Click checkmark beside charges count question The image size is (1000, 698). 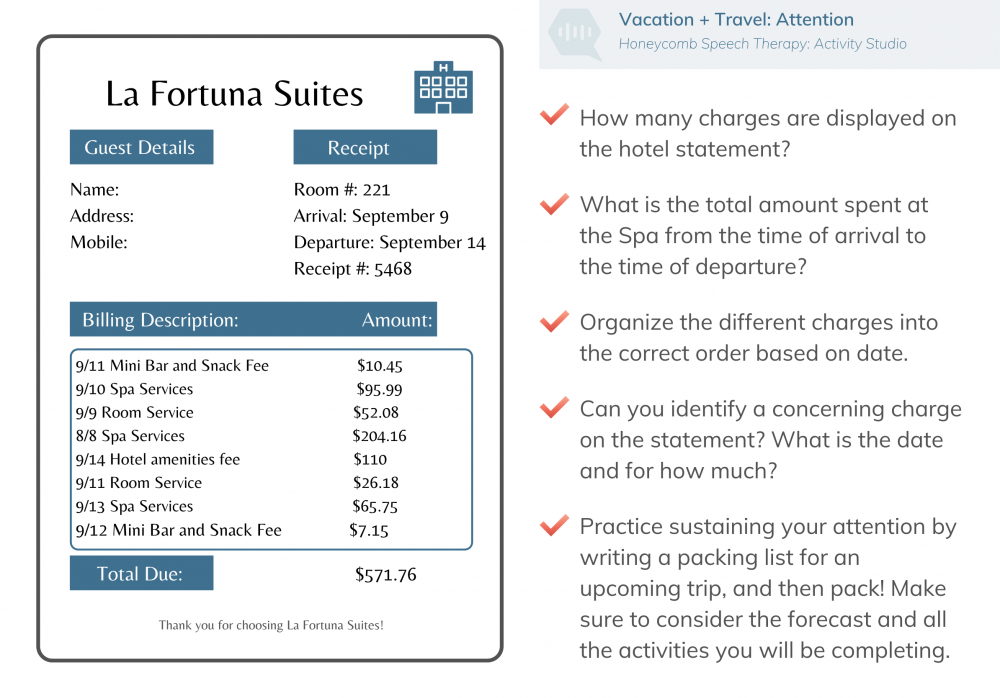click(554, 114)
